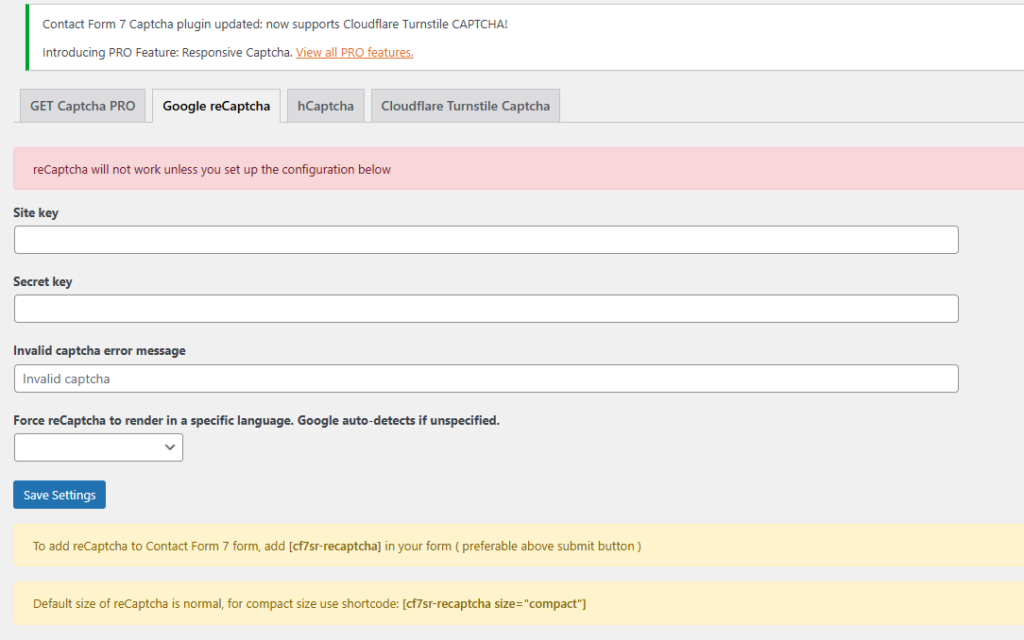This screenshot has height=640, width=1024.
Task: Follow the View all PRO features link
Action: [x=355, y=52]
